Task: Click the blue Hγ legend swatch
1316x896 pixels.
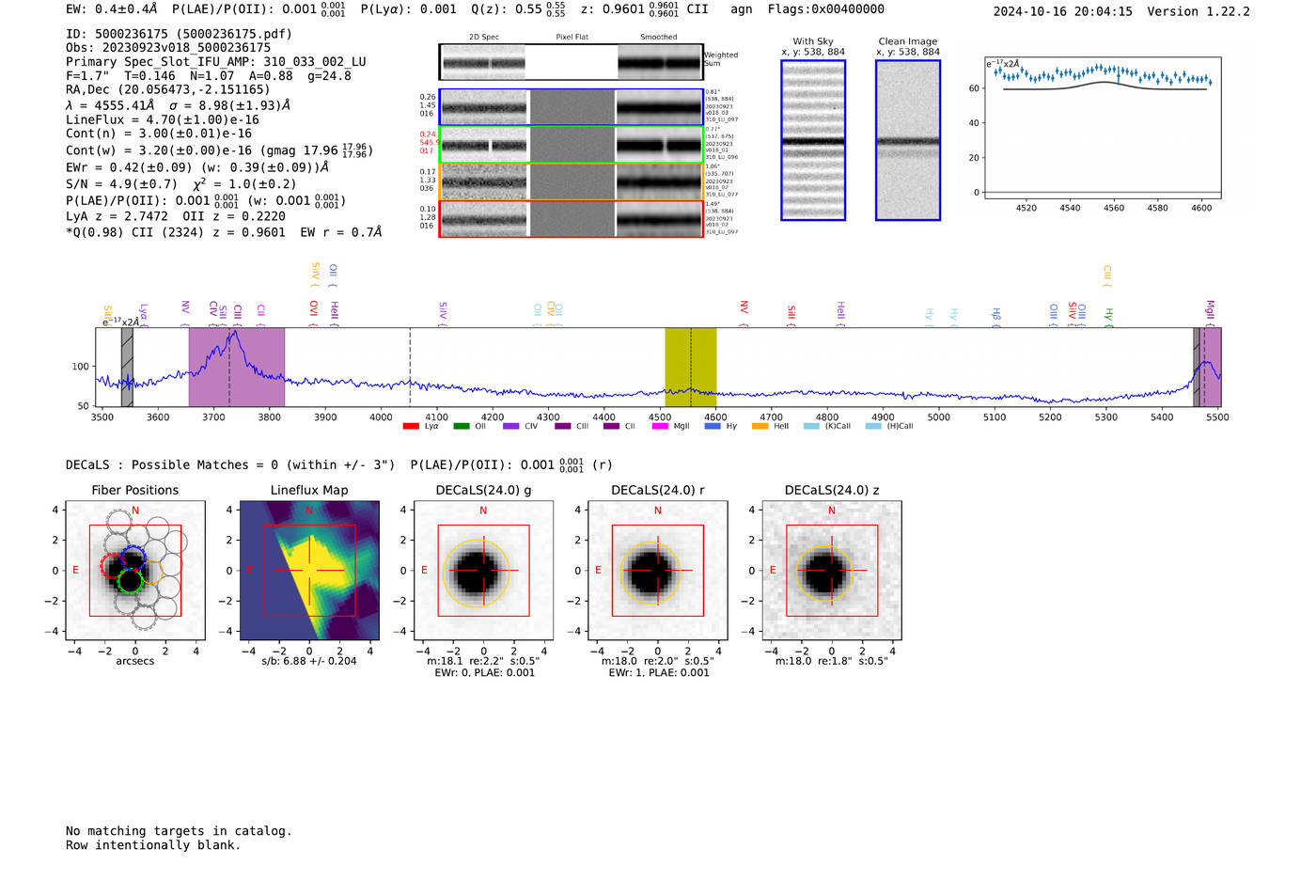Action: [712, 426]
